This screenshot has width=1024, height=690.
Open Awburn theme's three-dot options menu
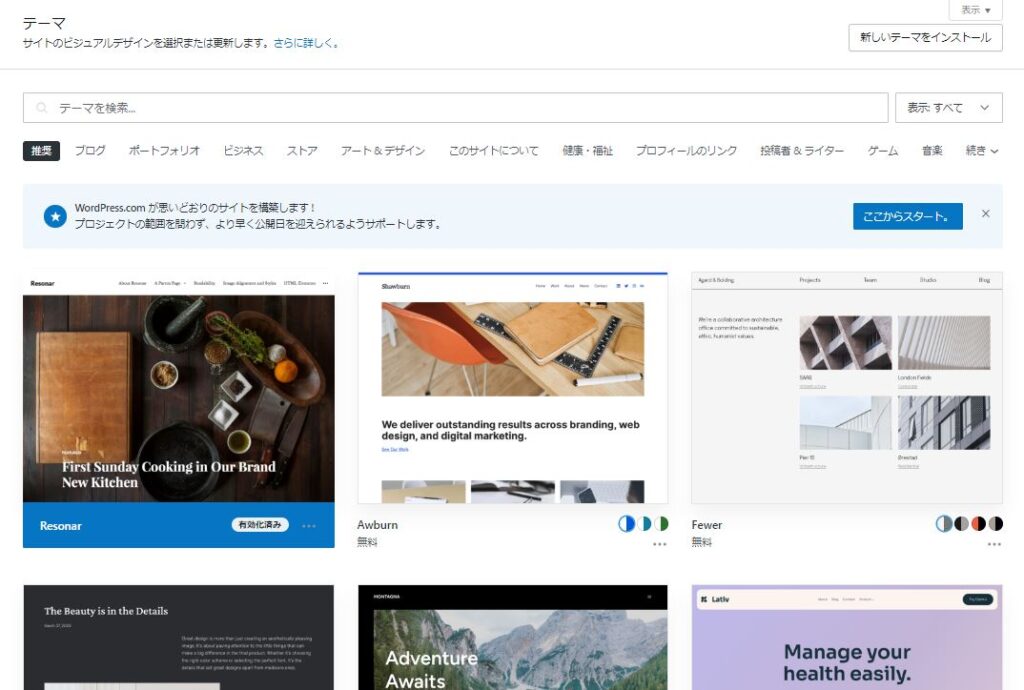pos(659,544)
